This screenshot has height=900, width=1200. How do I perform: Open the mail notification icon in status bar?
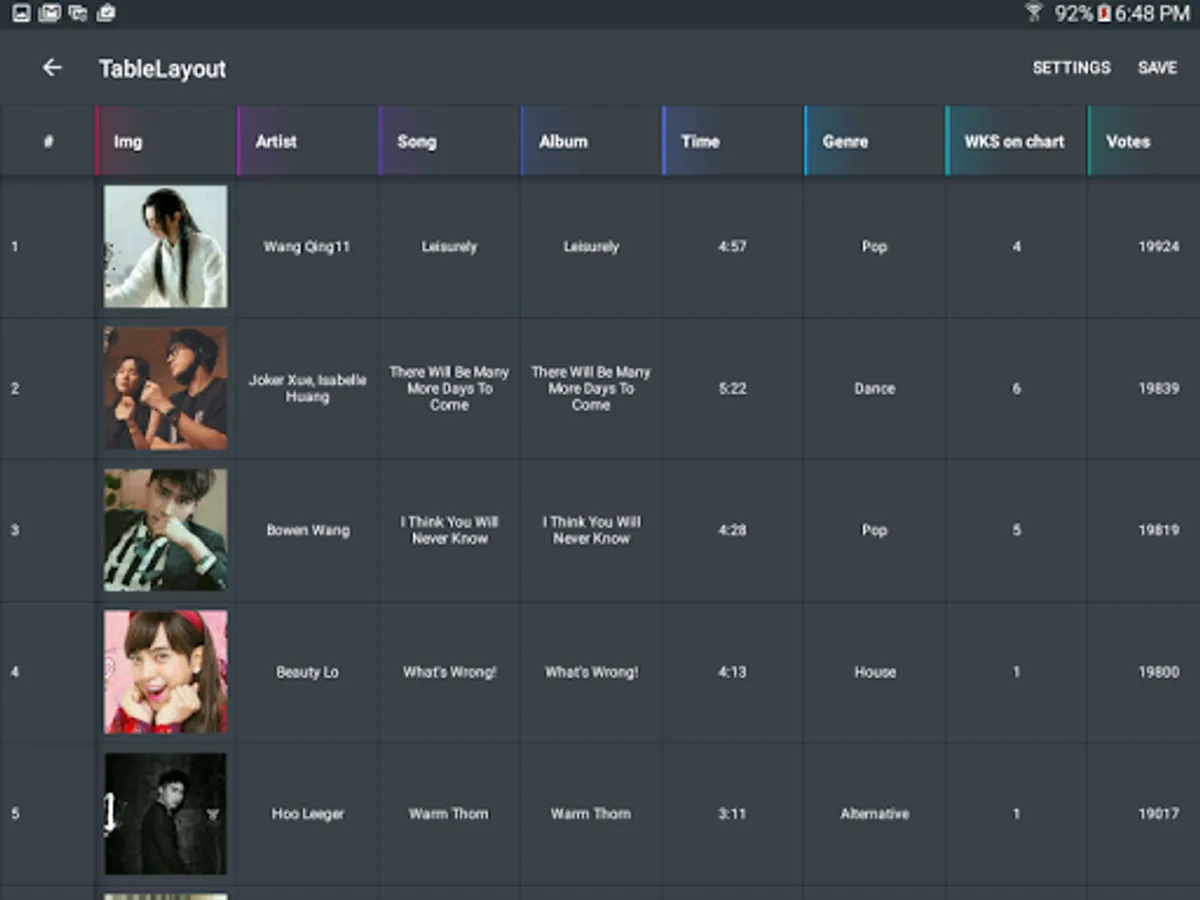pyautogui.click(x=50, y=13)
